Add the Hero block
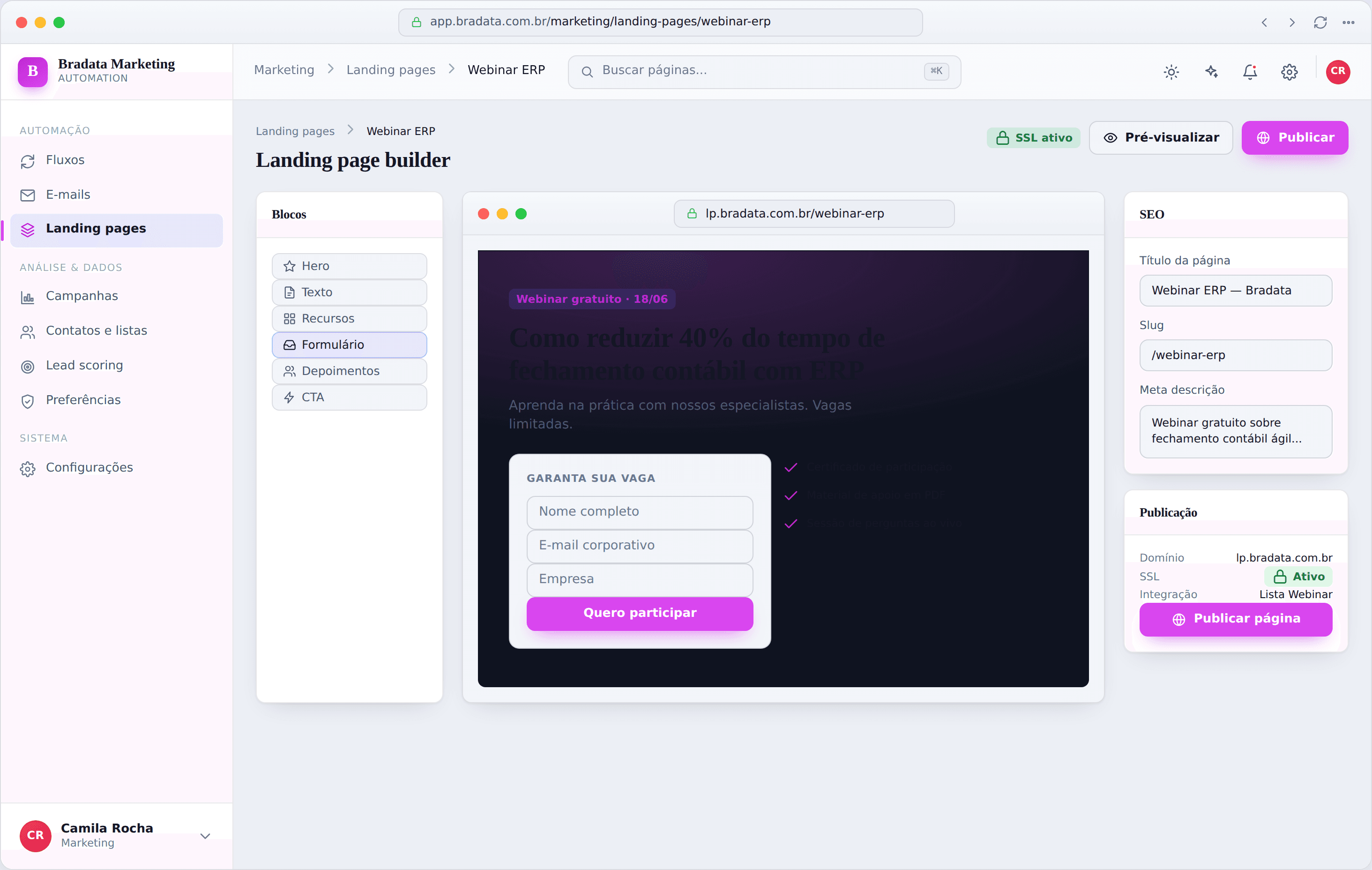 (x=349, y=266)
